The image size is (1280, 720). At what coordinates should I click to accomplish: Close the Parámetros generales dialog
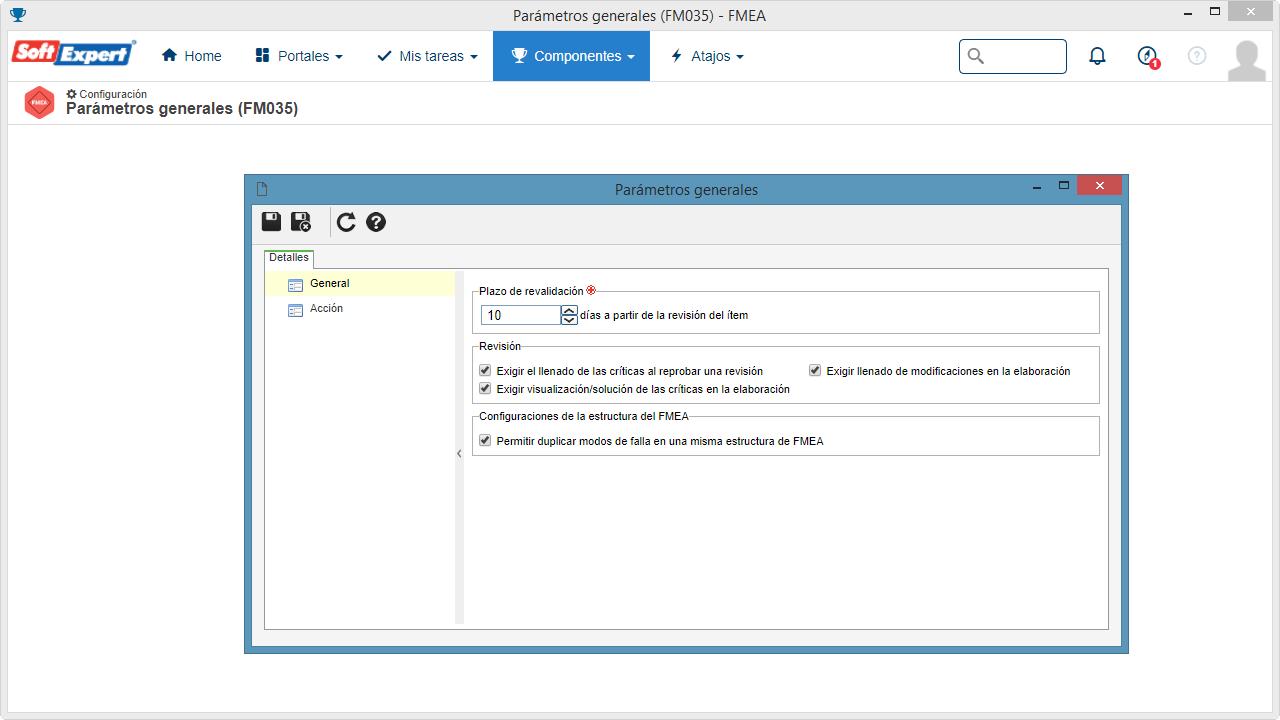(1099, 186)
